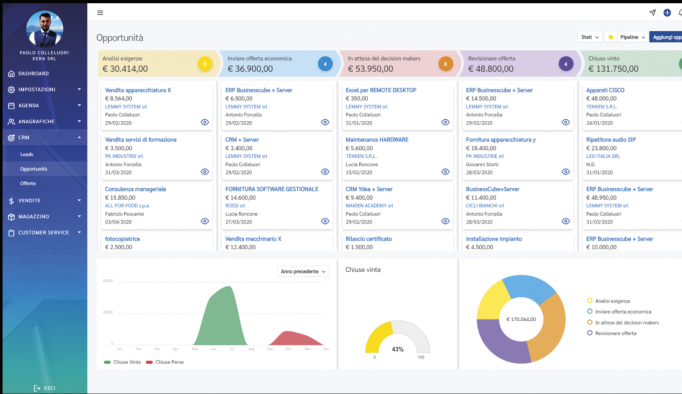Select Leads under CRM menu
This screenshot has height=394, width=682.
pos(27,154)
